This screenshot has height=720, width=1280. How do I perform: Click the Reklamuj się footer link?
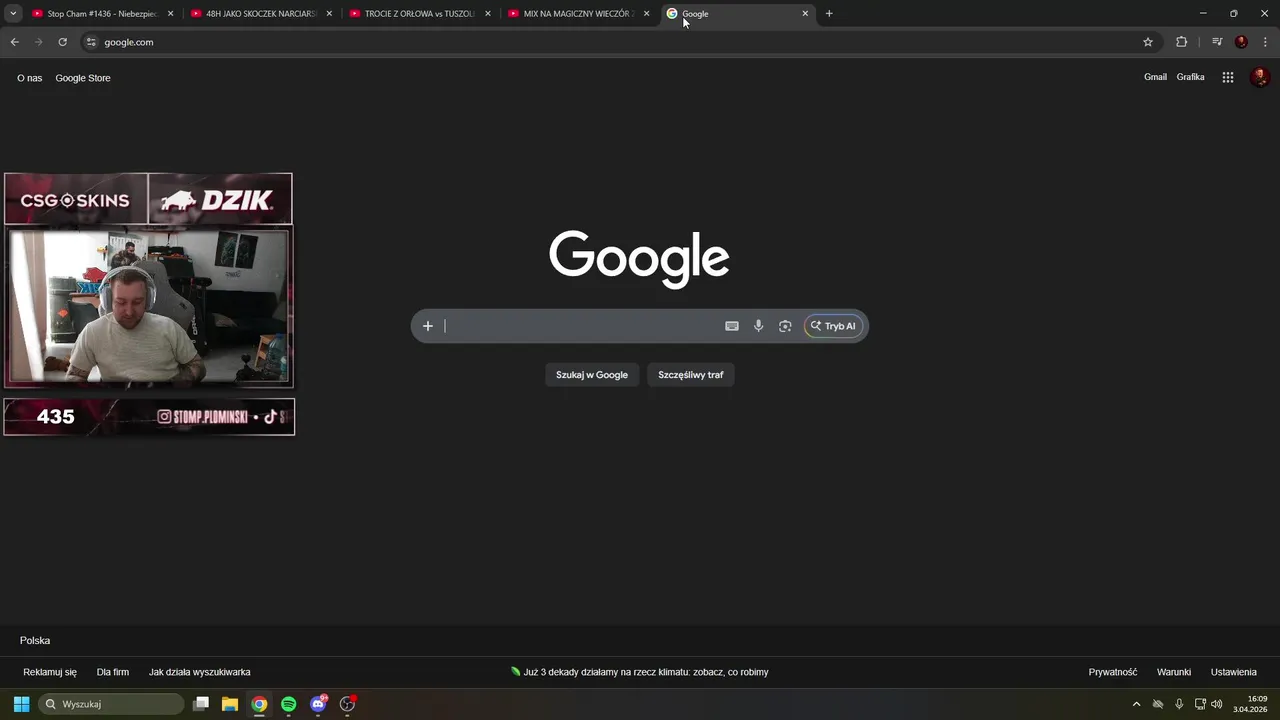(50, 672)
